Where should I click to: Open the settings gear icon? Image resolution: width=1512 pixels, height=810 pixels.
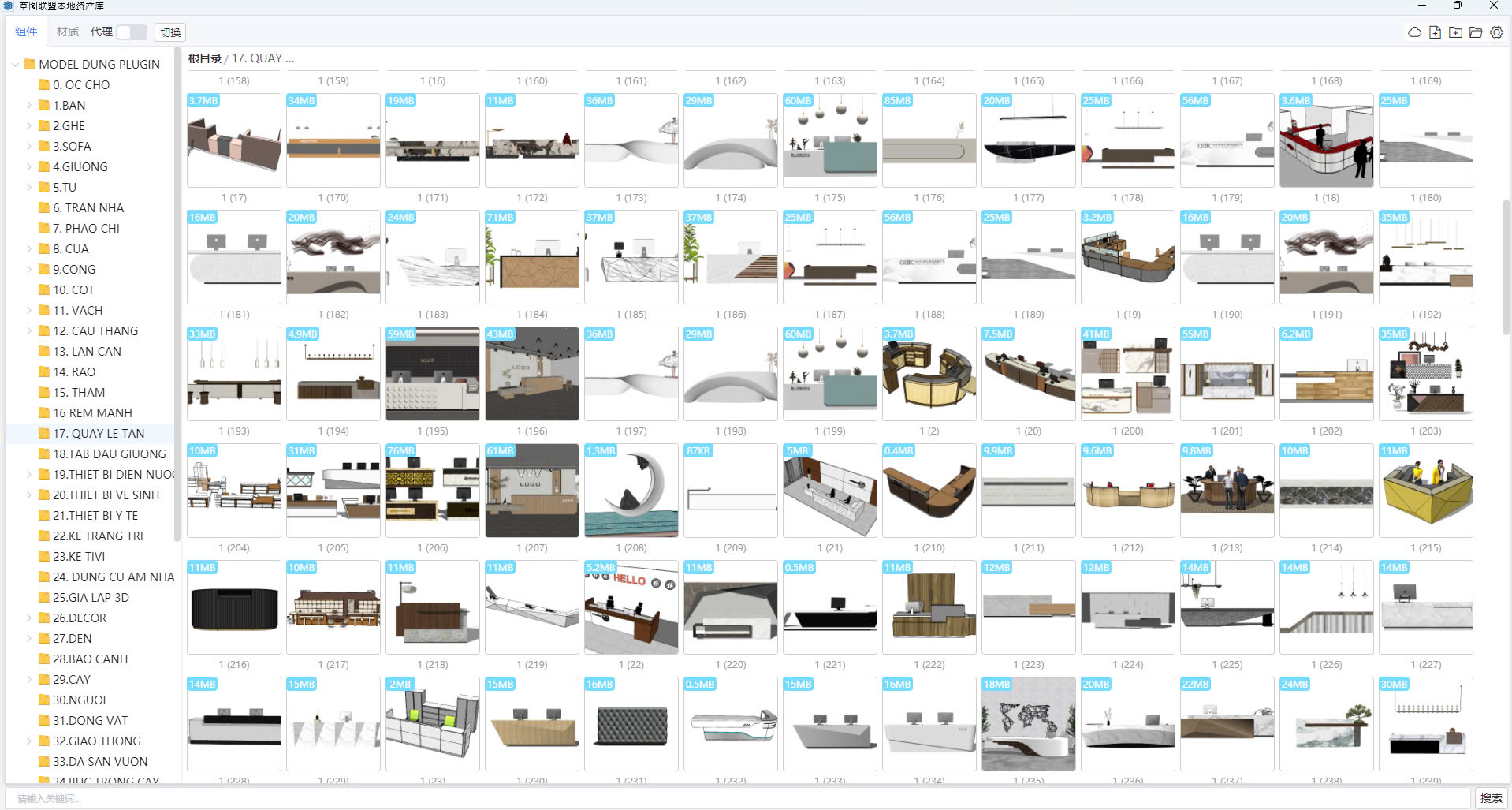click(x=1496, y=32)
